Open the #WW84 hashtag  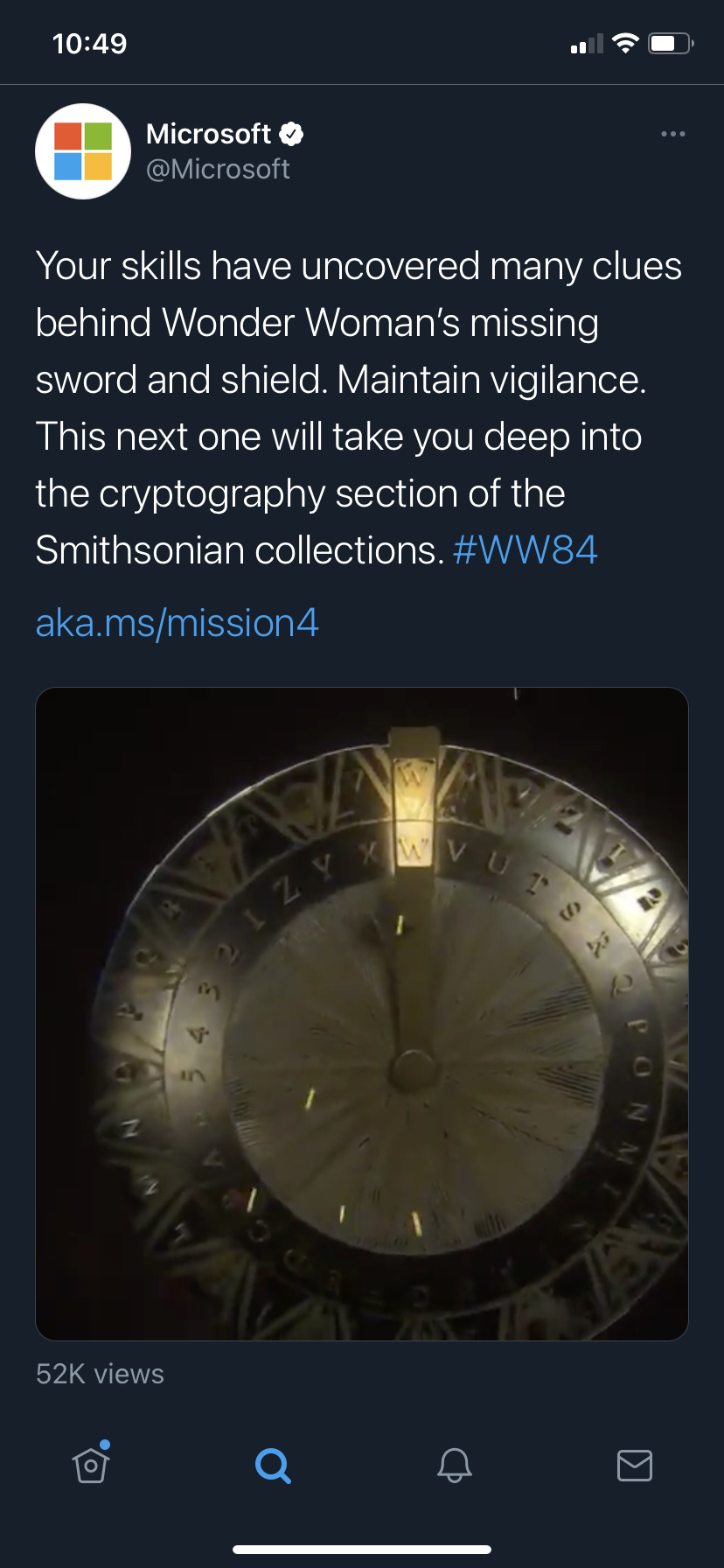pyautogui.click(x=526, y=550)
